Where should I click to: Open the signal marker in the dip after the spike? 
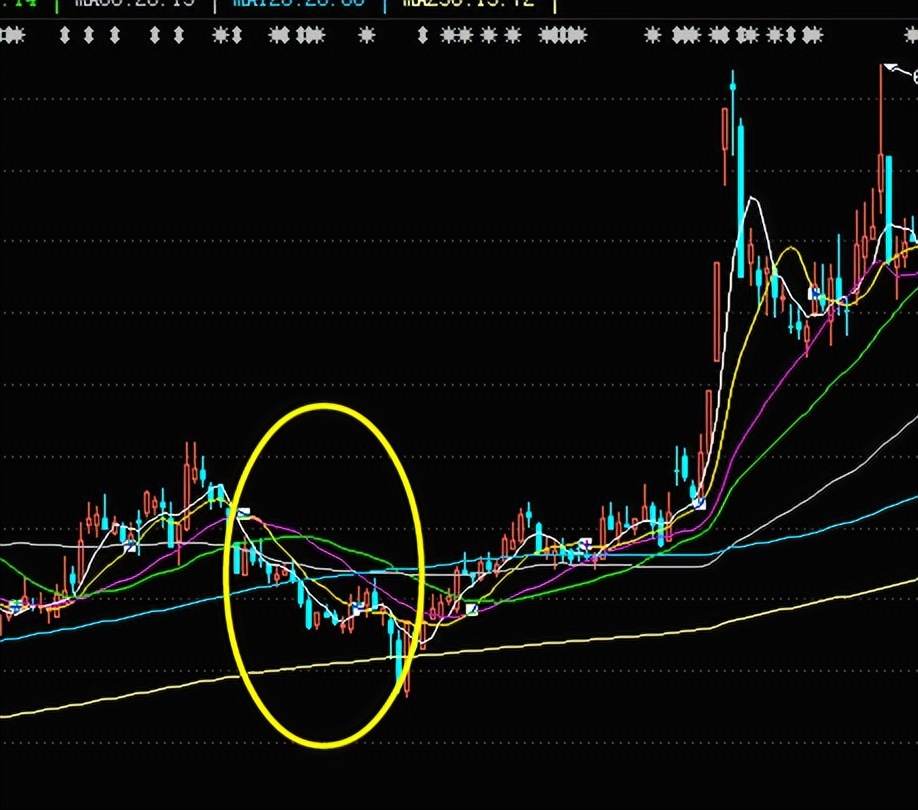pos(814,293)
